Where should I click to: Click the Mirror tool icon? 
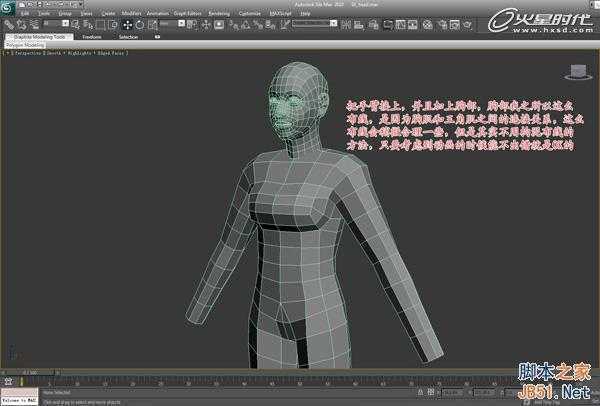346,25
